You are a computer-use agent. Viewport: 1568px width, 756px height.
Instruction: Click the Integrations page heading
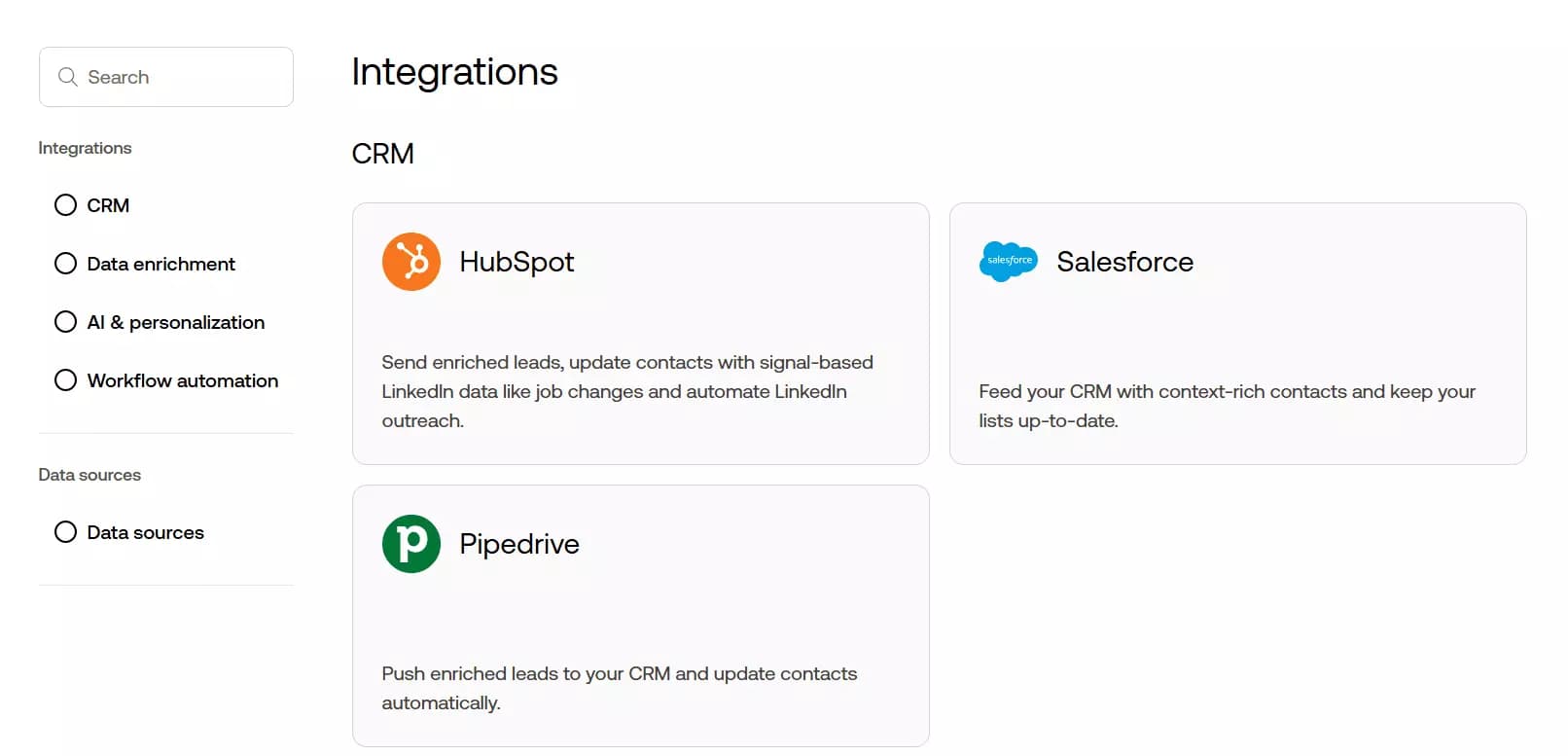pos(454,71)
